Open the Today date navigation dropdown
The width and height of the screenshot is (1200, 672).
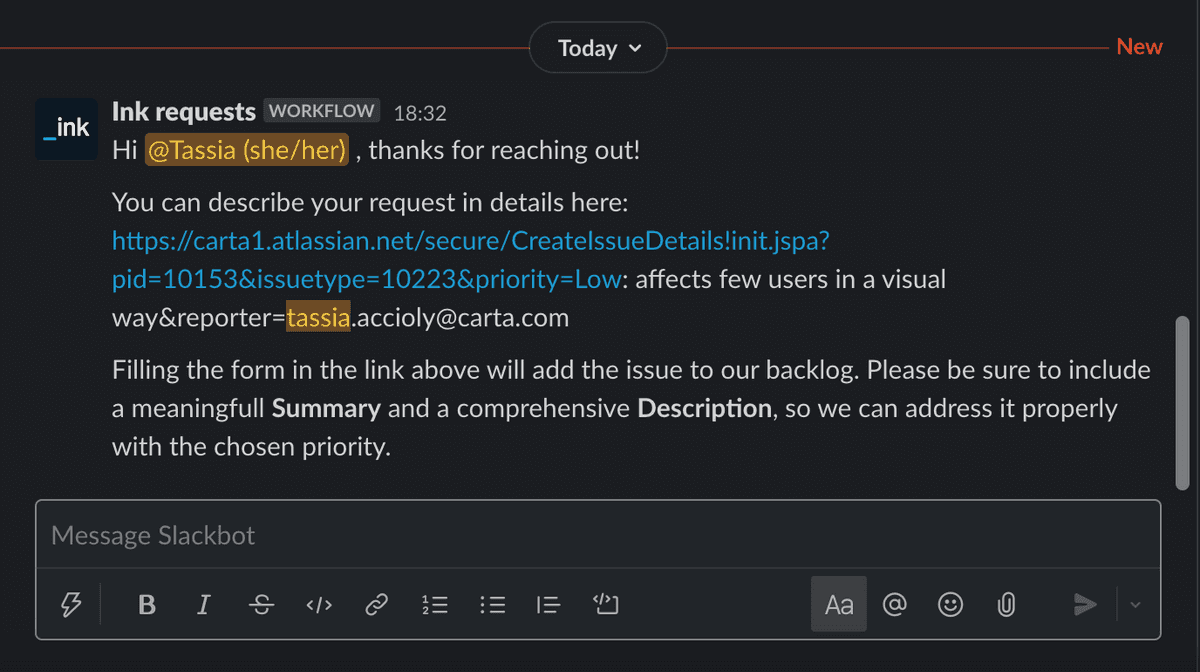597,47
